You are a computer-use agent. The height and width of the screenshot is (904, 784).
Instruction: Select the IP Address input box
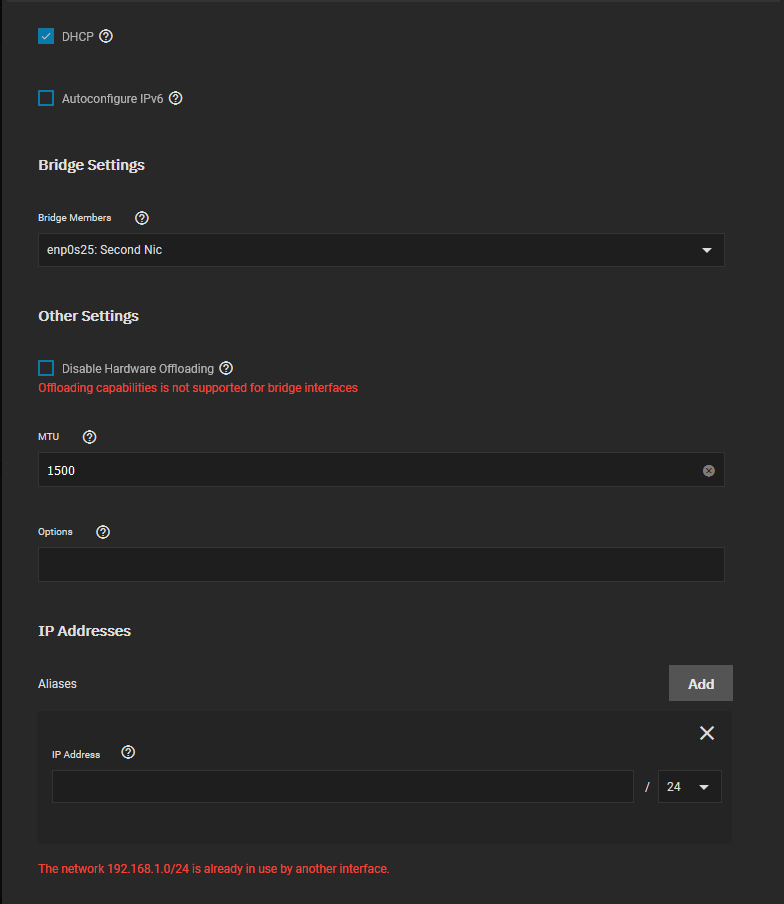tap(343, 786)
